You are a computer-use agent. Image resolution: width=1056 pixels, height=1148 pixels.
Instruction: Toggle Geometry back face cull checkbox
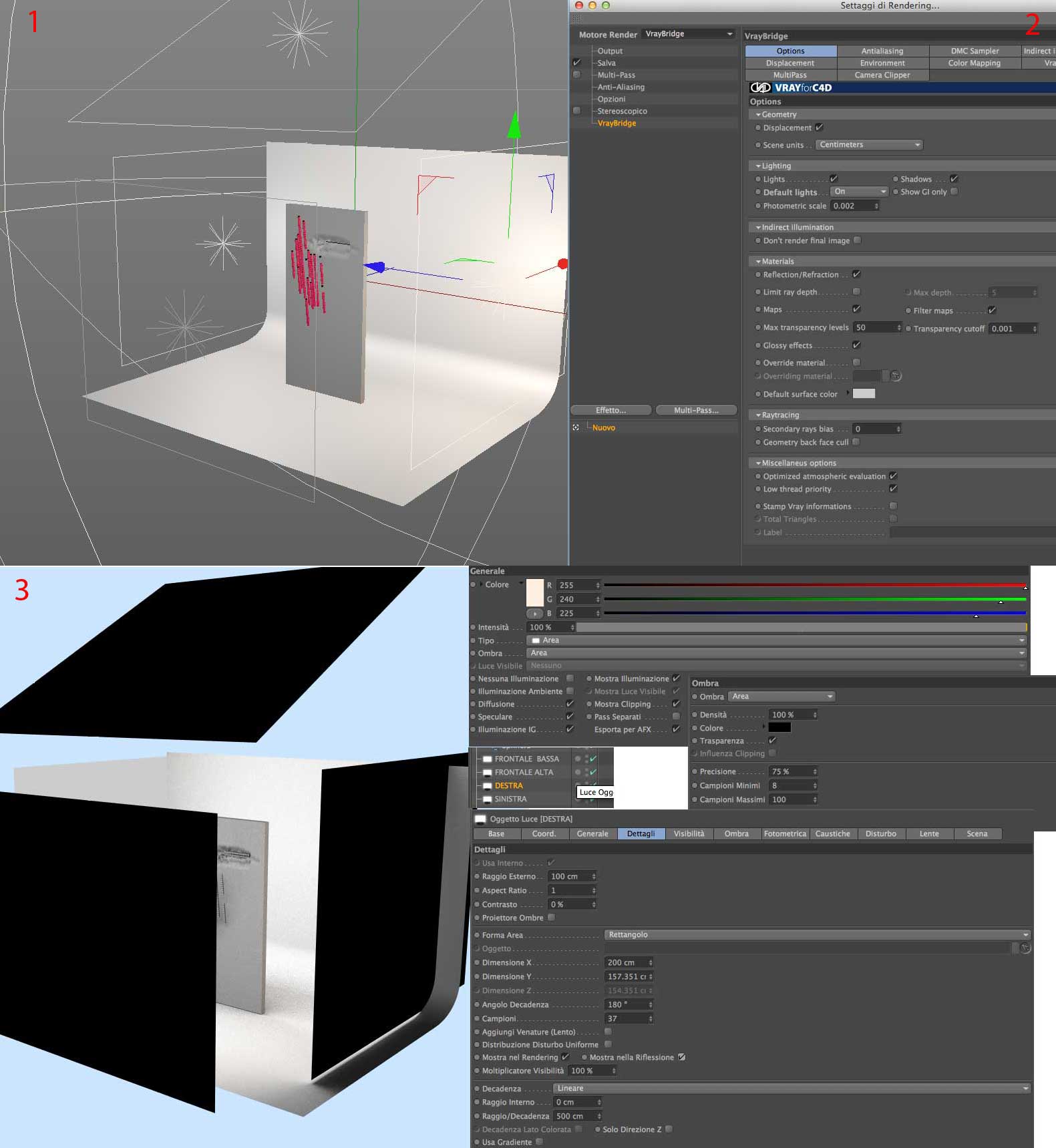[x=856, y=442]
